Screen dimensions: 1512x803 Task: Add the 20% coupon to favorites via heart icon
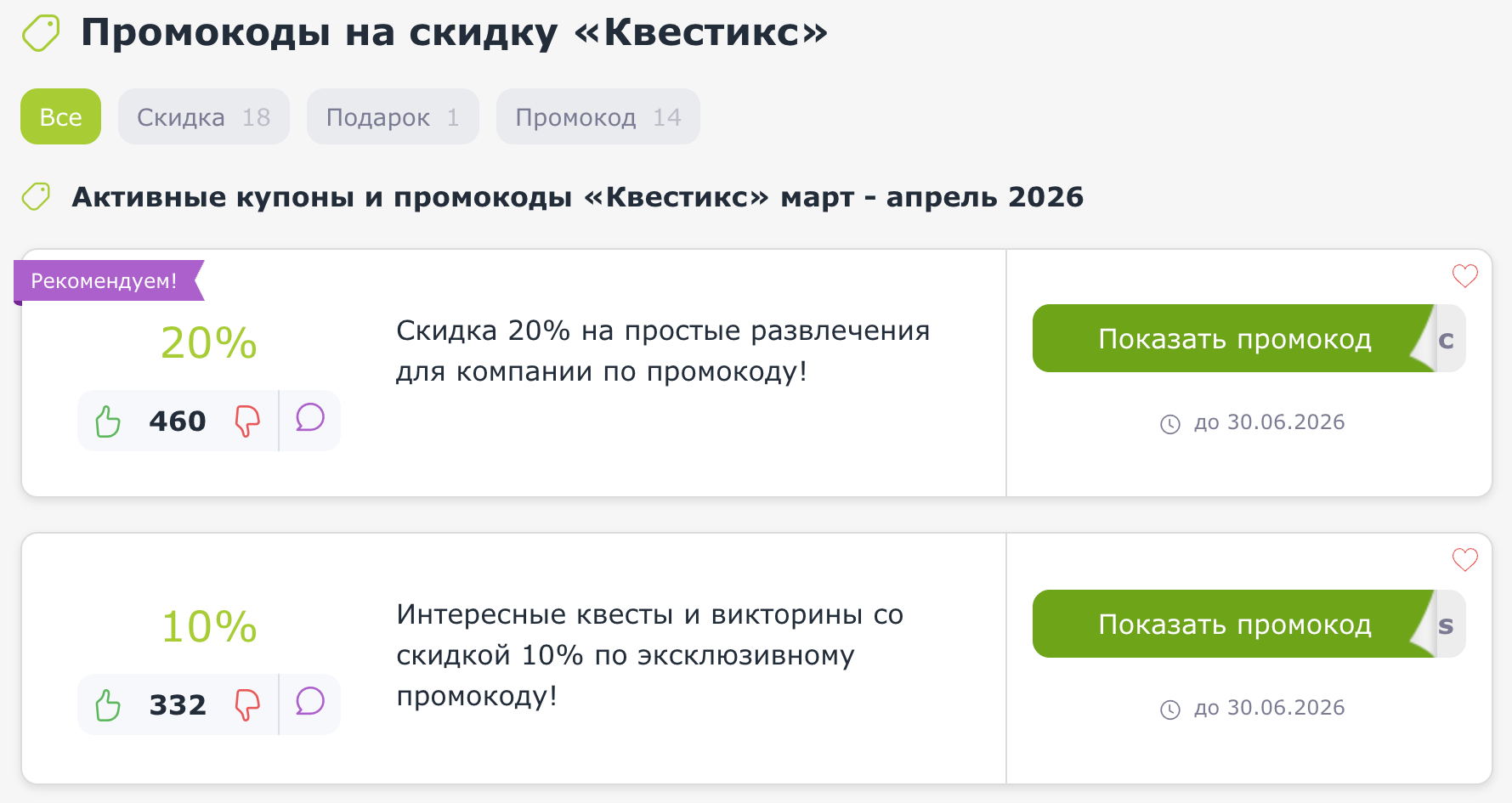[x=1464, y=275]
